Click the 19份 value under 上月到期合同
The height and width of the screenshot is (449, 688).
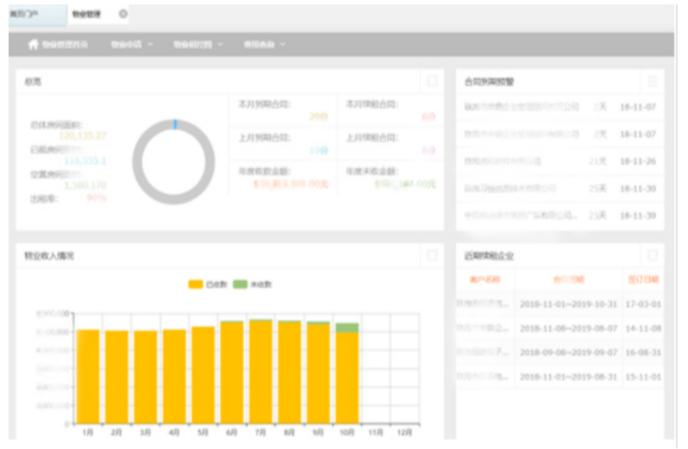[319, 150]
